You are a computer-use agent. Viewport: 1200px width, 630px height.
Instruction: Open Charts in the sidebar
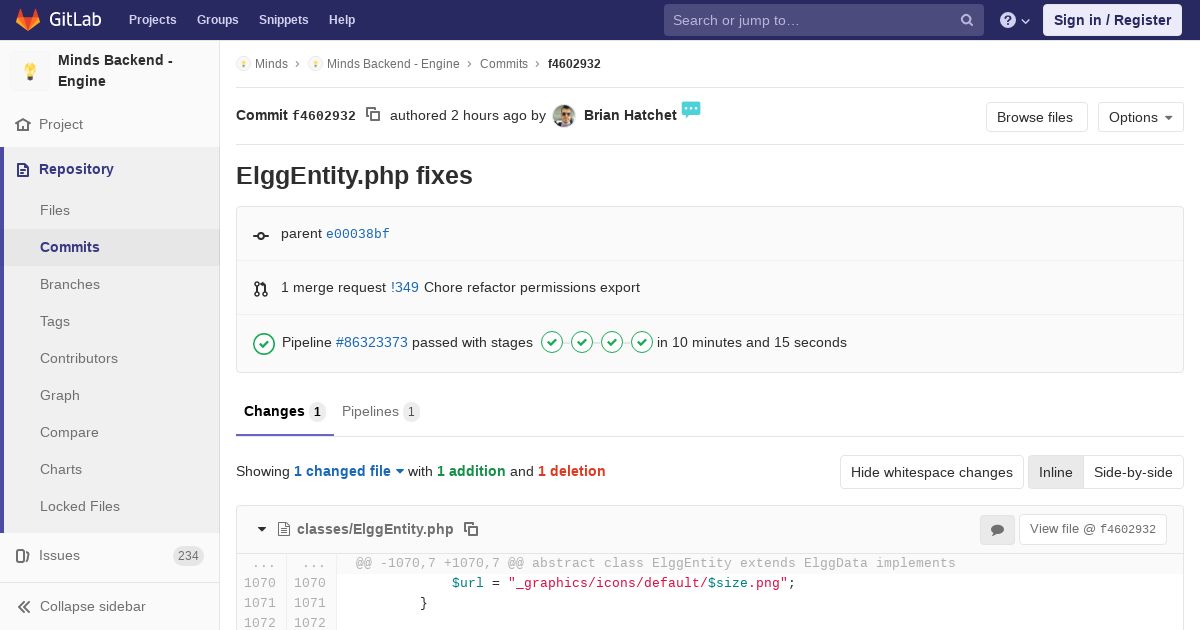tap(61, 469)
